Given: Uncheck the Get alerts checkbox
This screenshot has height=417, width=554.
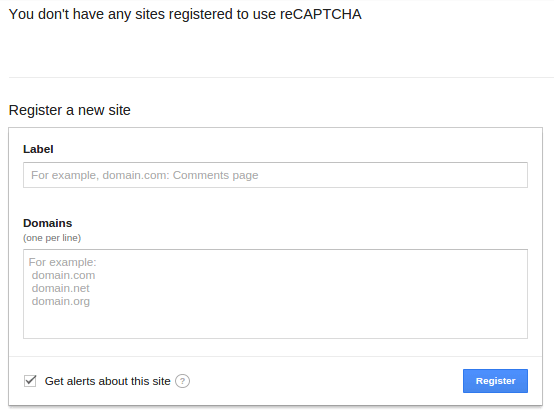Looking at the screenshot, I should [30, 381].
